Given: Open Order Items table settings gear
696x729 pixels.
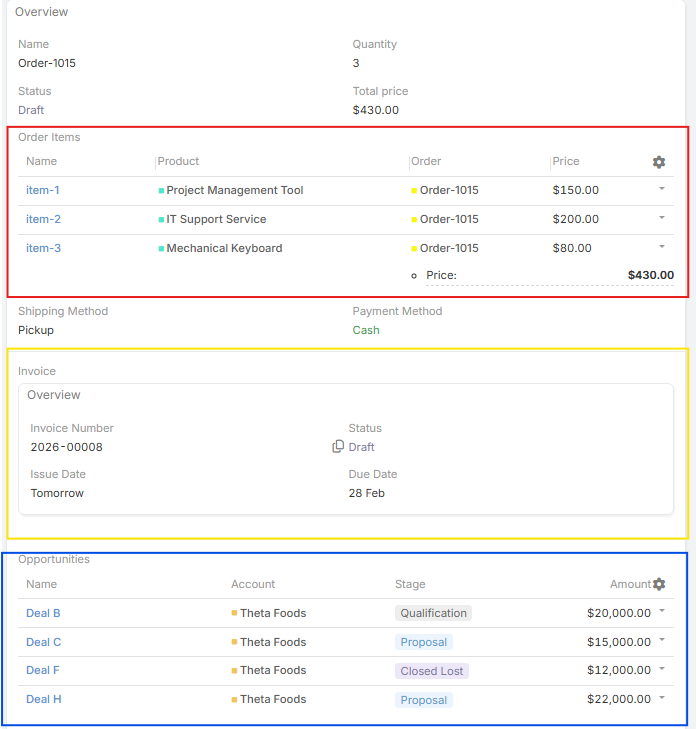Looking at the screenshot, I should tap(658, 162).
